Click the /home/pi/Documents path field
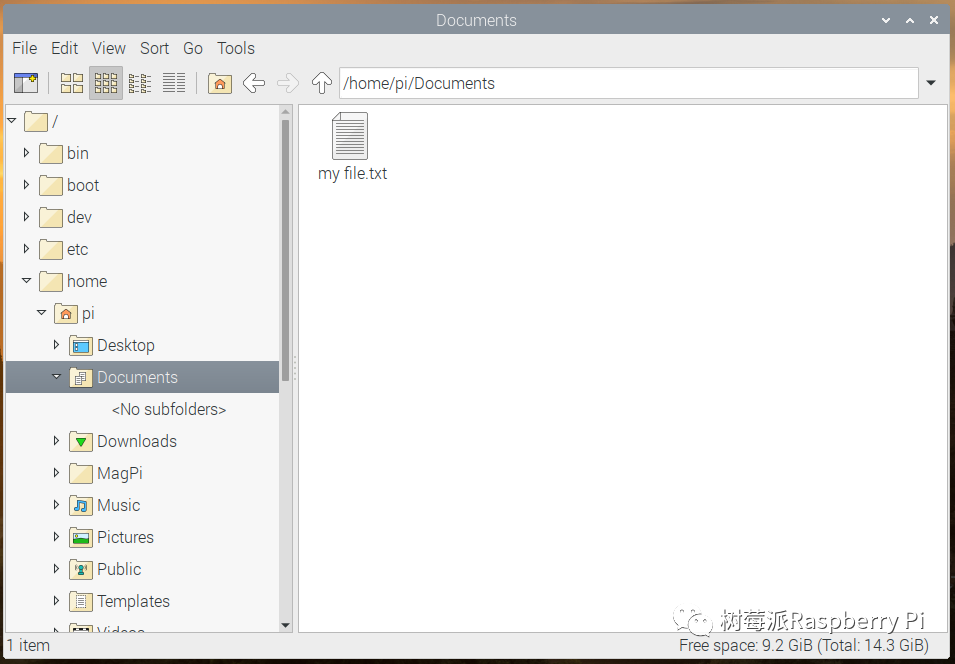This screenshot has height=664, width=955. point(628,83)
